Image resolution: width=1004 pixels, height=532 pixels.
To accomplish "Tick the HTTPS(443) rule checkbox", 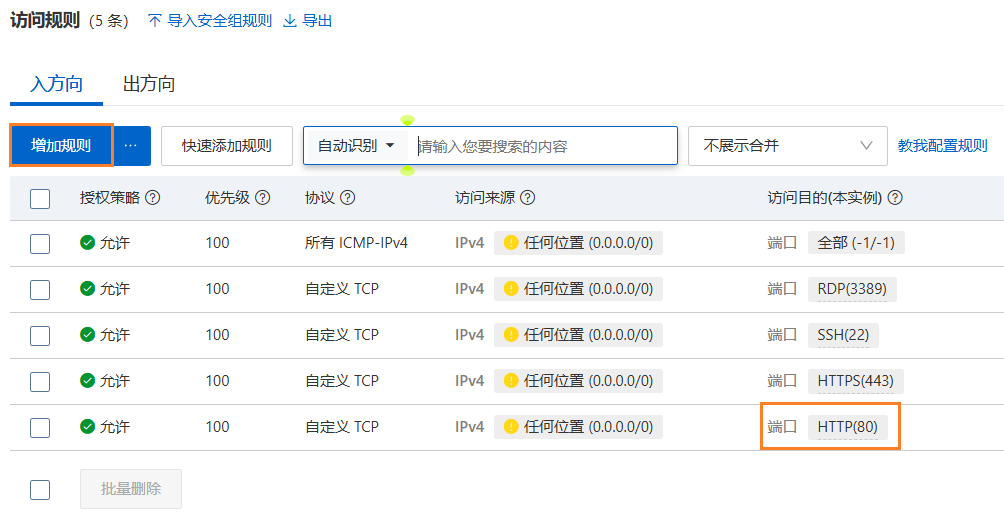I will coord(40,382).
